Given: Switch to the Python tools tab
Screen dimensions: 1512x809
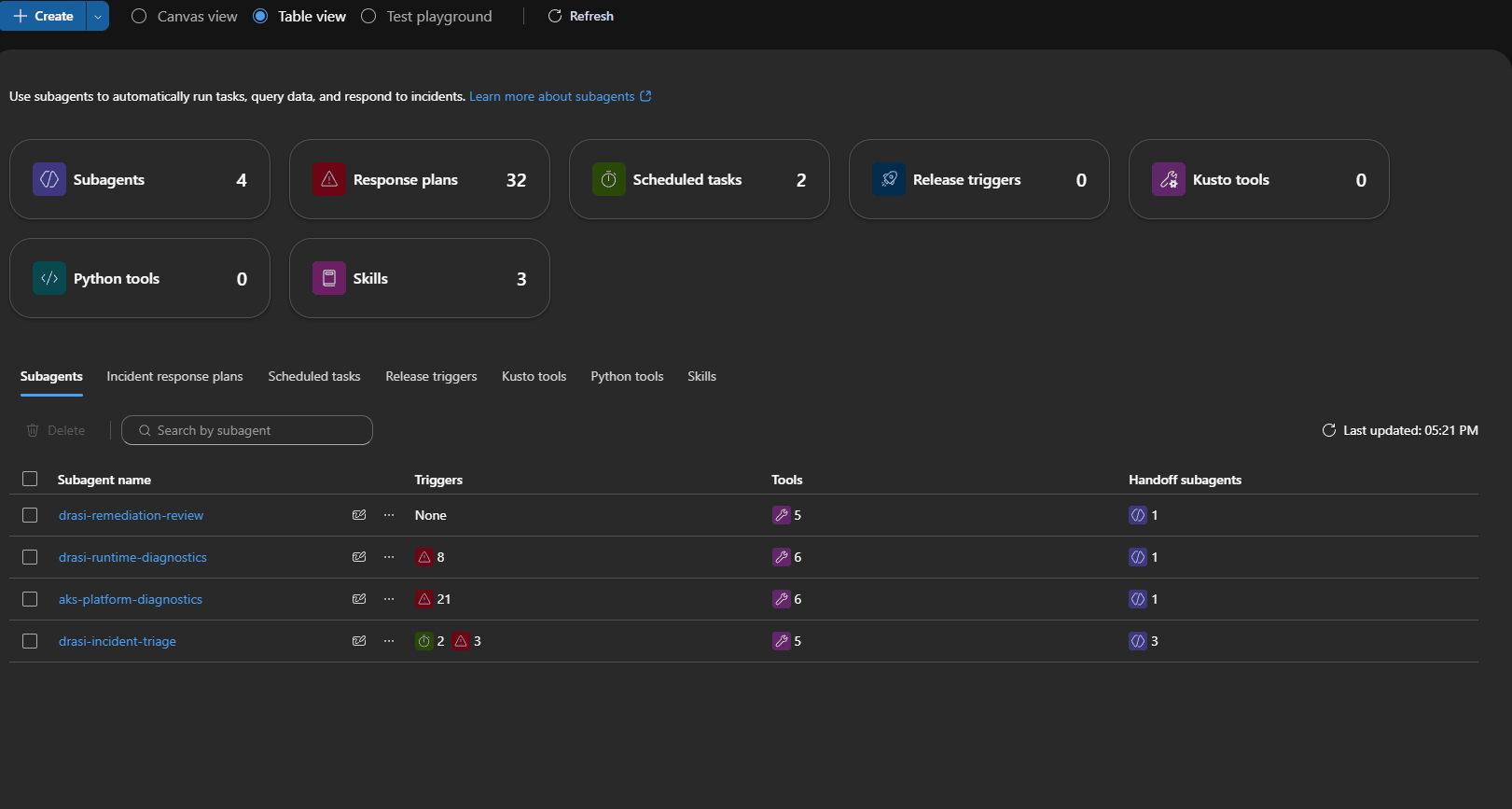Looking at the screenshot, I should [627, 376].
